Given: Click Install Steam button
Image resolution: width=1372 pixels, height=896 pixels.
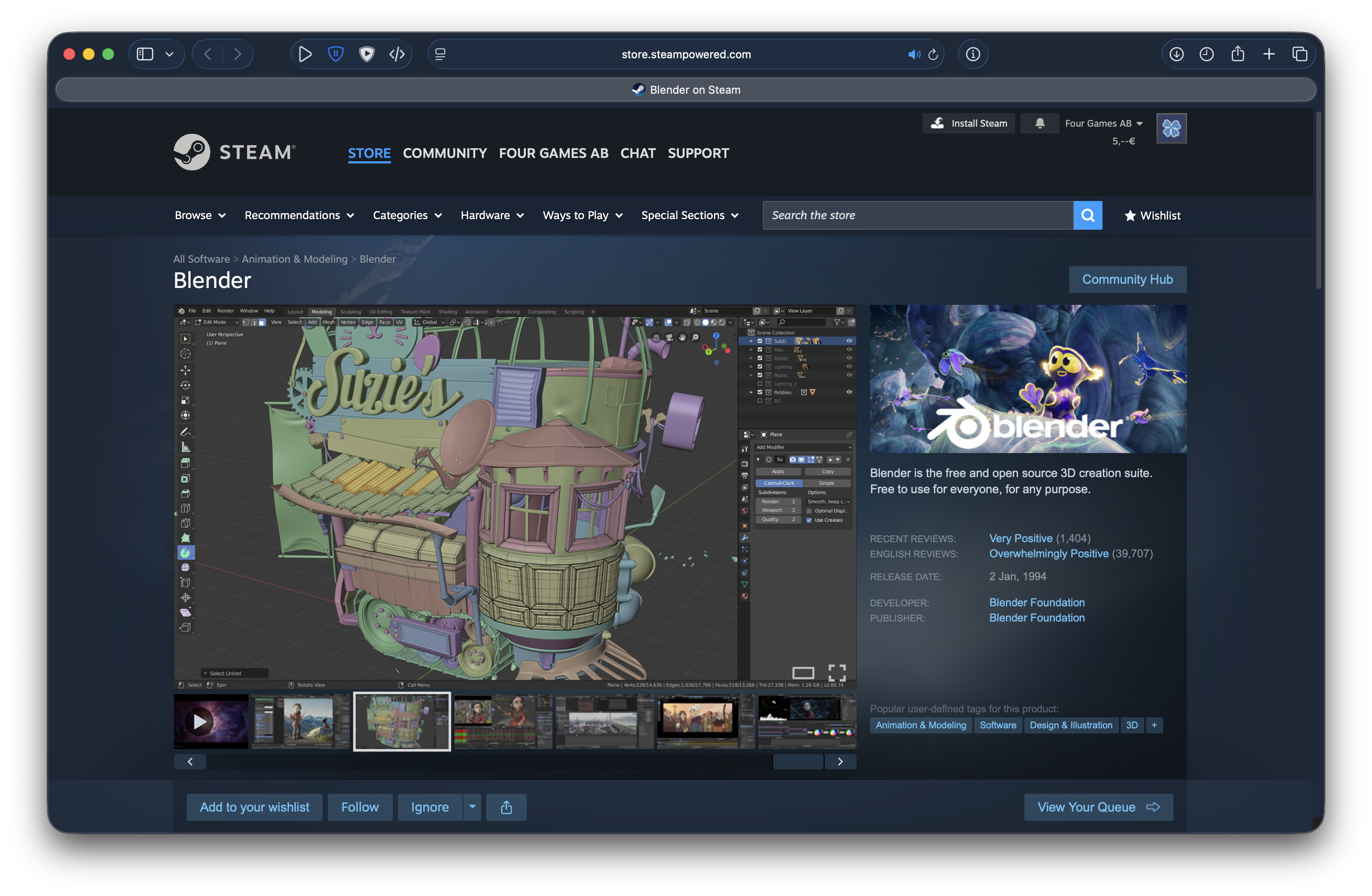Looking at the screenshot, I should 969,123.
